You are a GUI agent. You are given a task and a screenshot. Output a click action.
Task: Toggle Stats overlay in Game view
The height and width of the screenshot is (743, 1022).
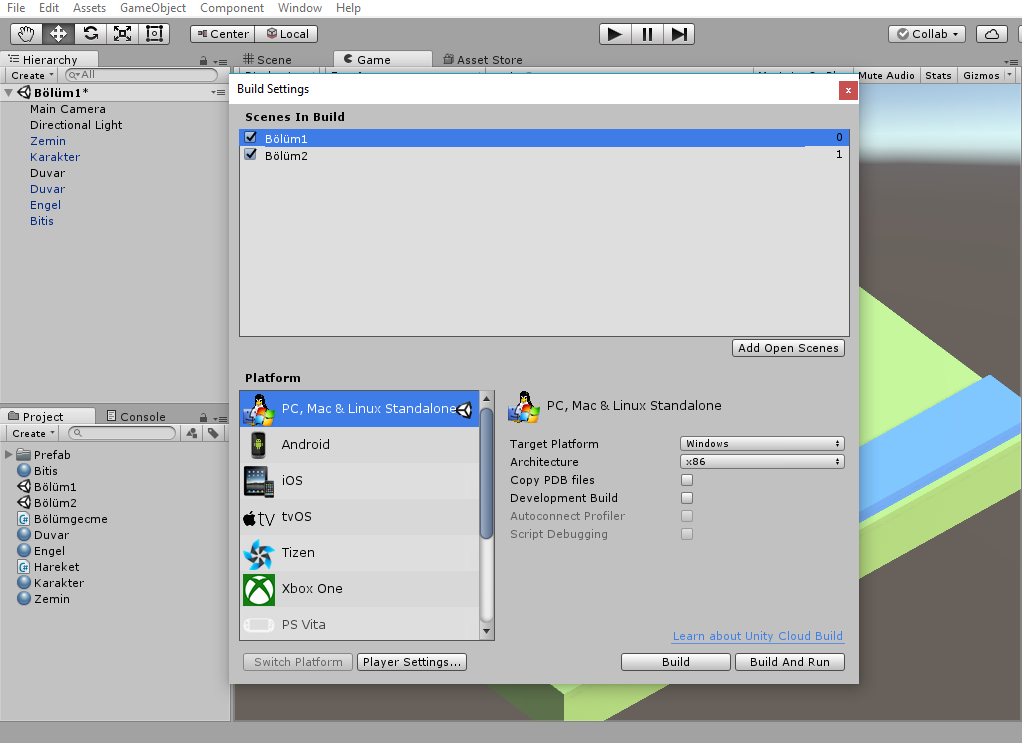pyautogui.click(x=938, y=76)
